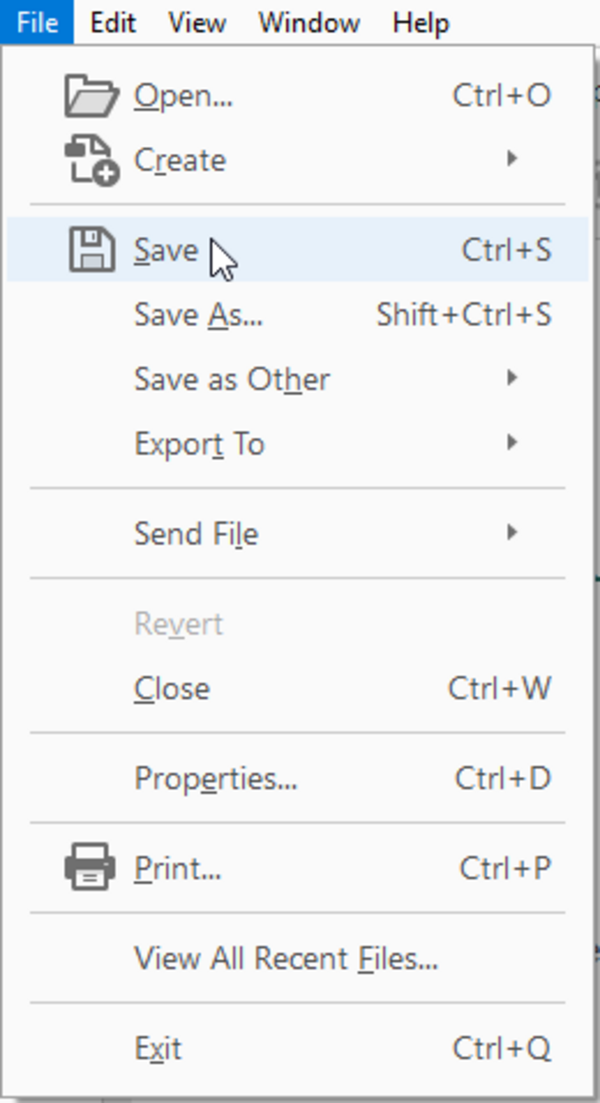This screenshot has height=1103, width=600.
Task: Open the Window menu
Action: pos(309,23)
